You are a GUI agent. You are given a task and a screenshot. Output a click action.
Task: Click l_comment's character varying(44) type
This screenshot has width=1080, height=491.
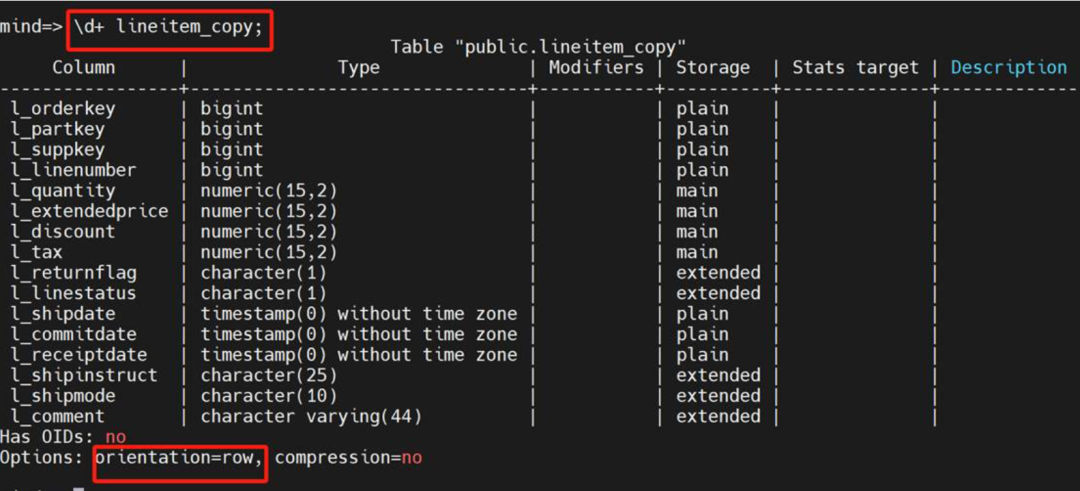coord(311,417)
